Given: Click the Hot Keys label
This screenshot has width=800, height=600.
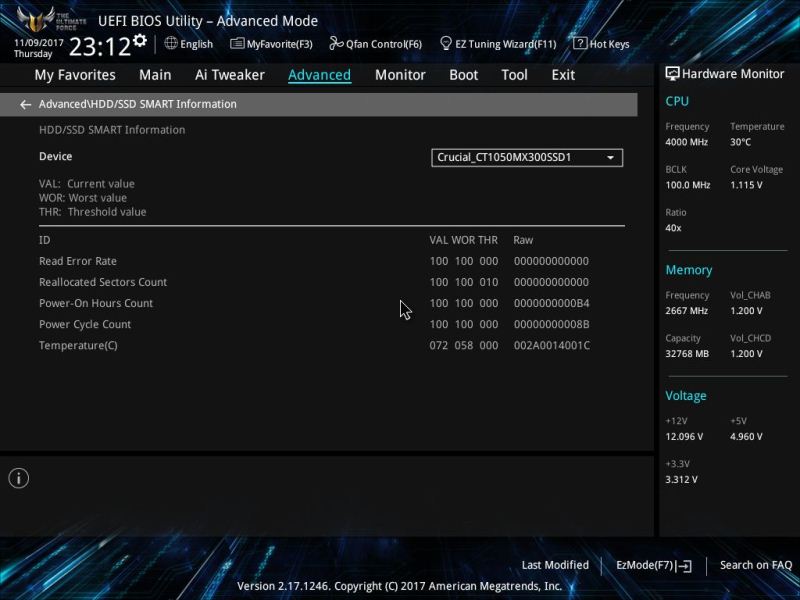Looking at the screenshot, I should [609, 44].
